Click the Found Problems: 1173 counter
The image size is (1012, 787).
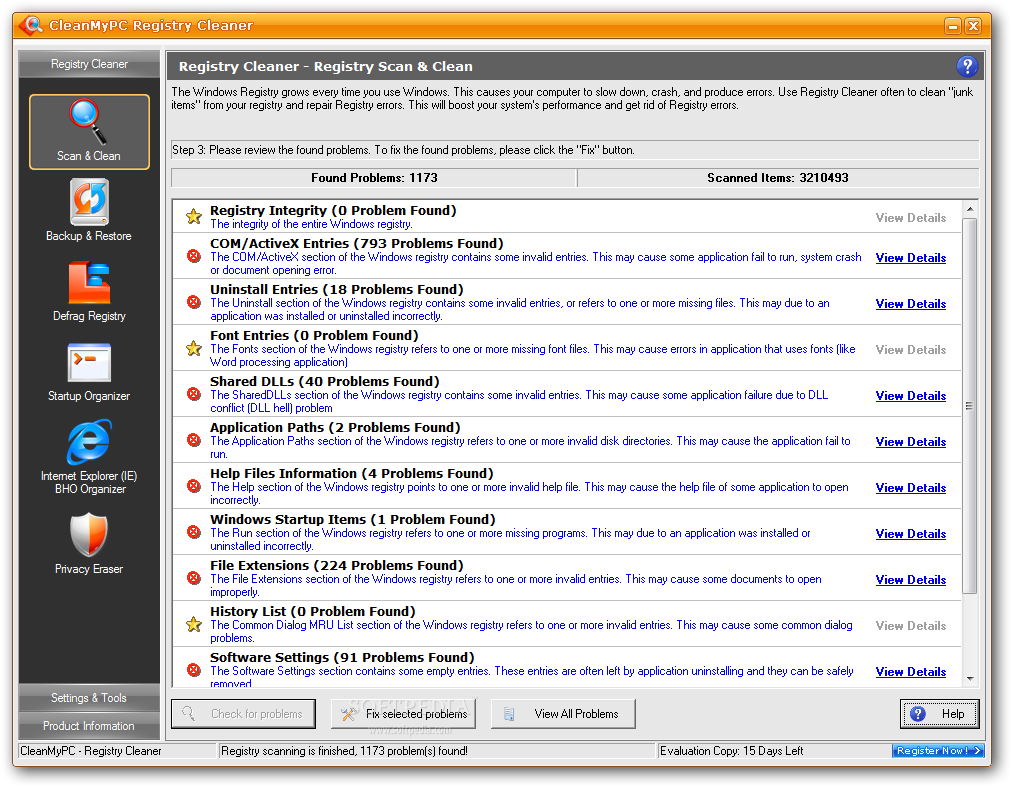374,178
